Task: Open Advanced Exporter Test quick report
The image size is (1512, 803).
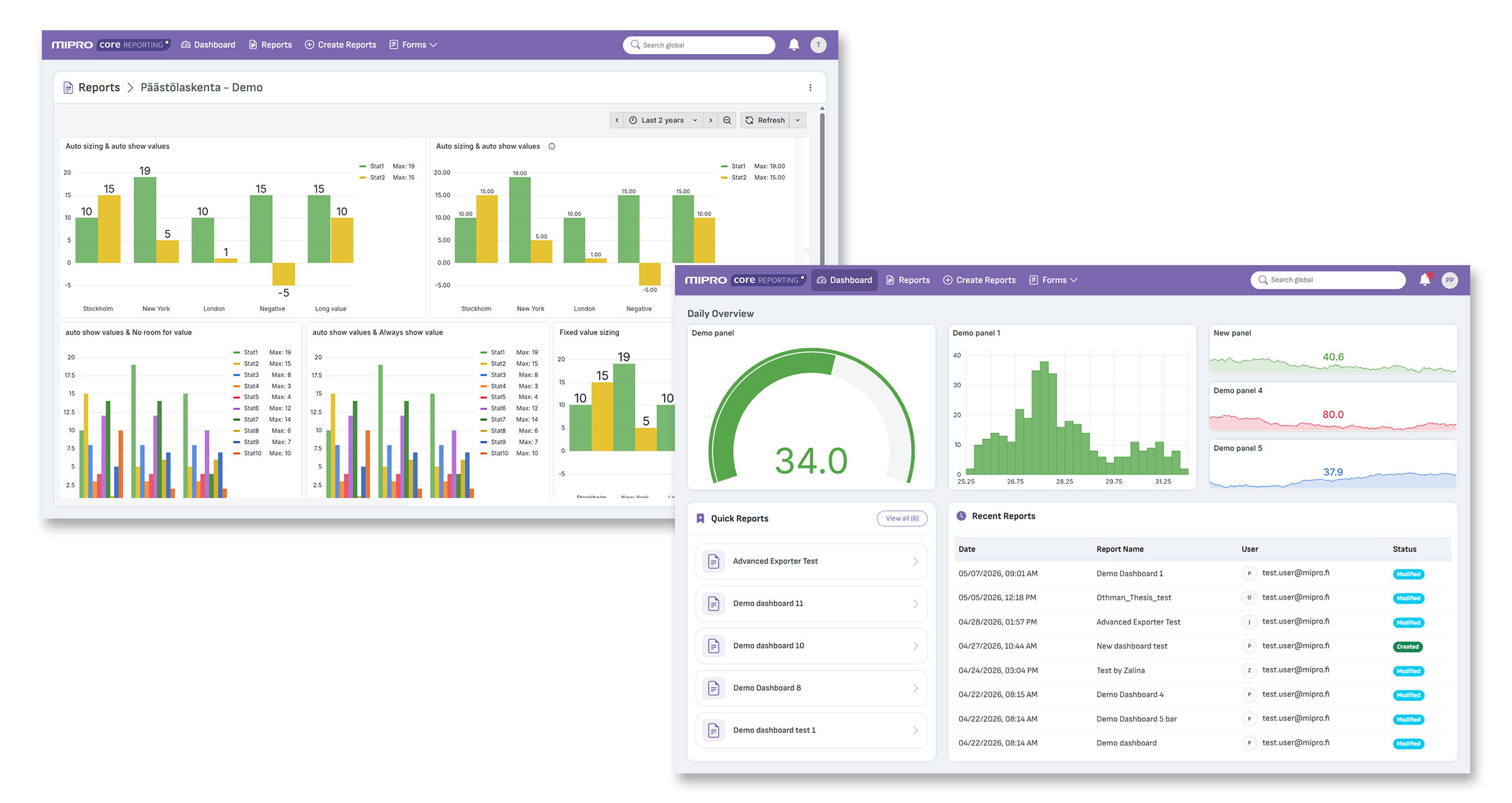Action: [811, 562]
